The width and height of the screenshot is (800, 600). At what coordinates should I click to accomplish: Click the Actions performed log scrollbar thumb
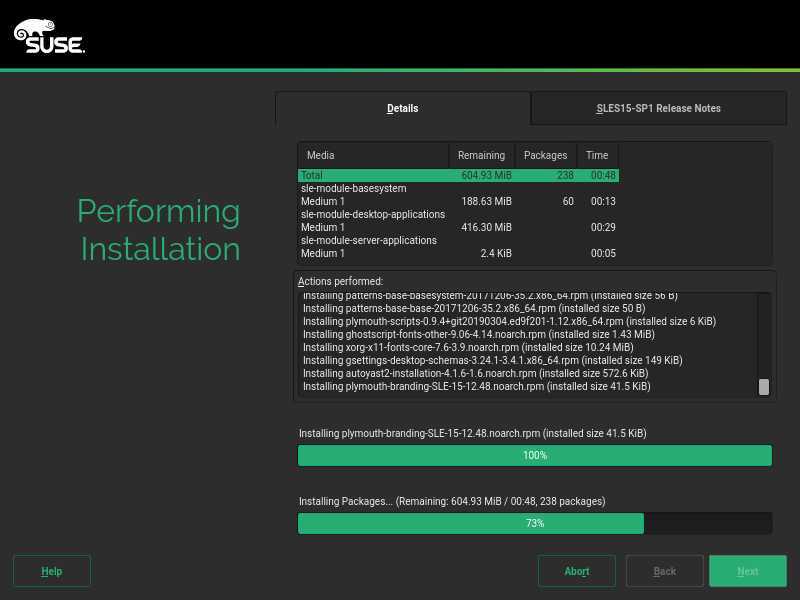[764, 386]
